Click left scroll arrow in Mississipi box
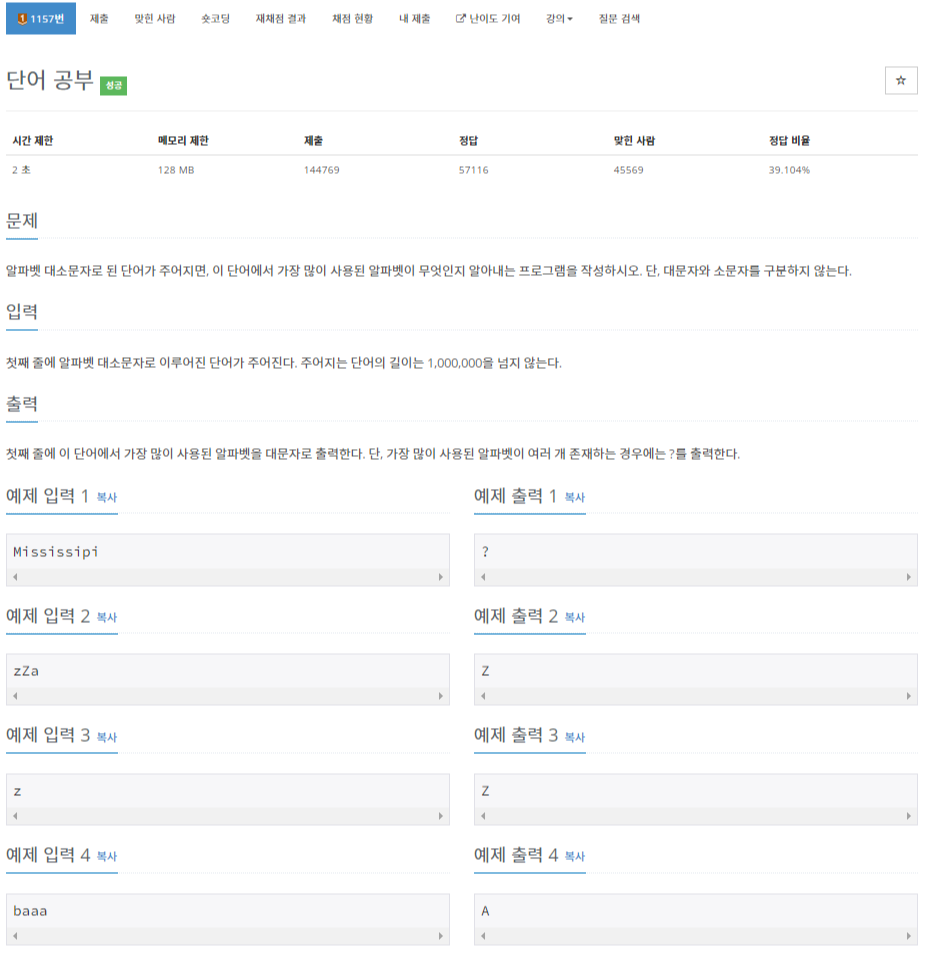The height and width of the screenshot is (958, 925). pos(15,577)
